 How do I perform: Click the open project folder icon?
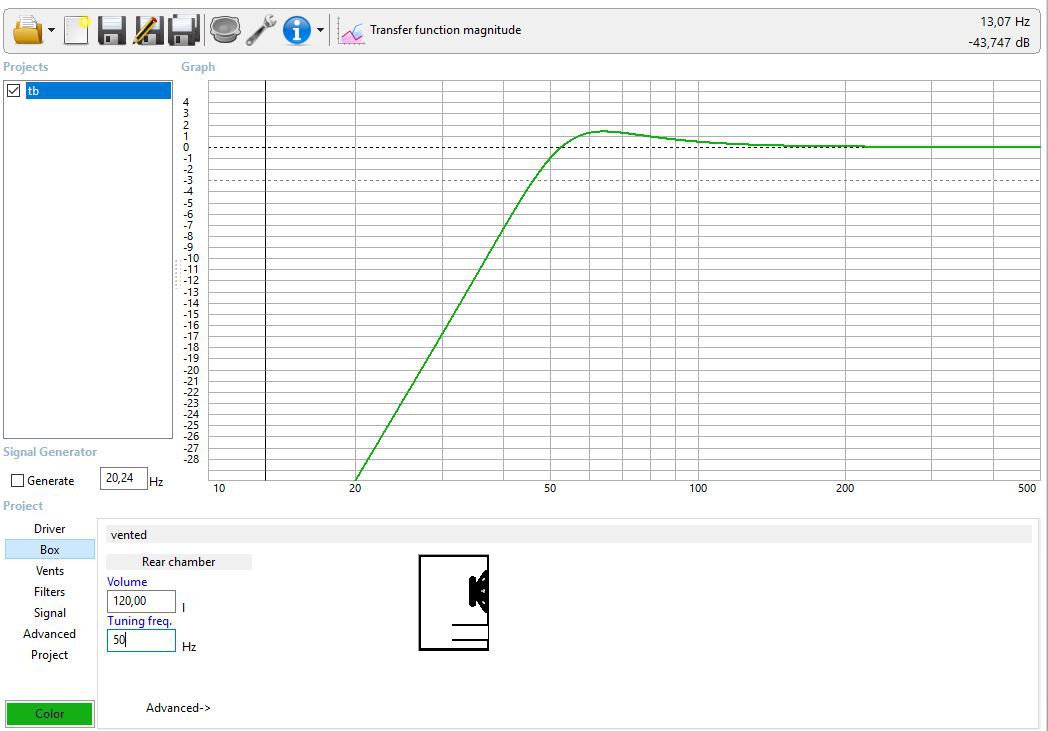click(x=27, y=30)
